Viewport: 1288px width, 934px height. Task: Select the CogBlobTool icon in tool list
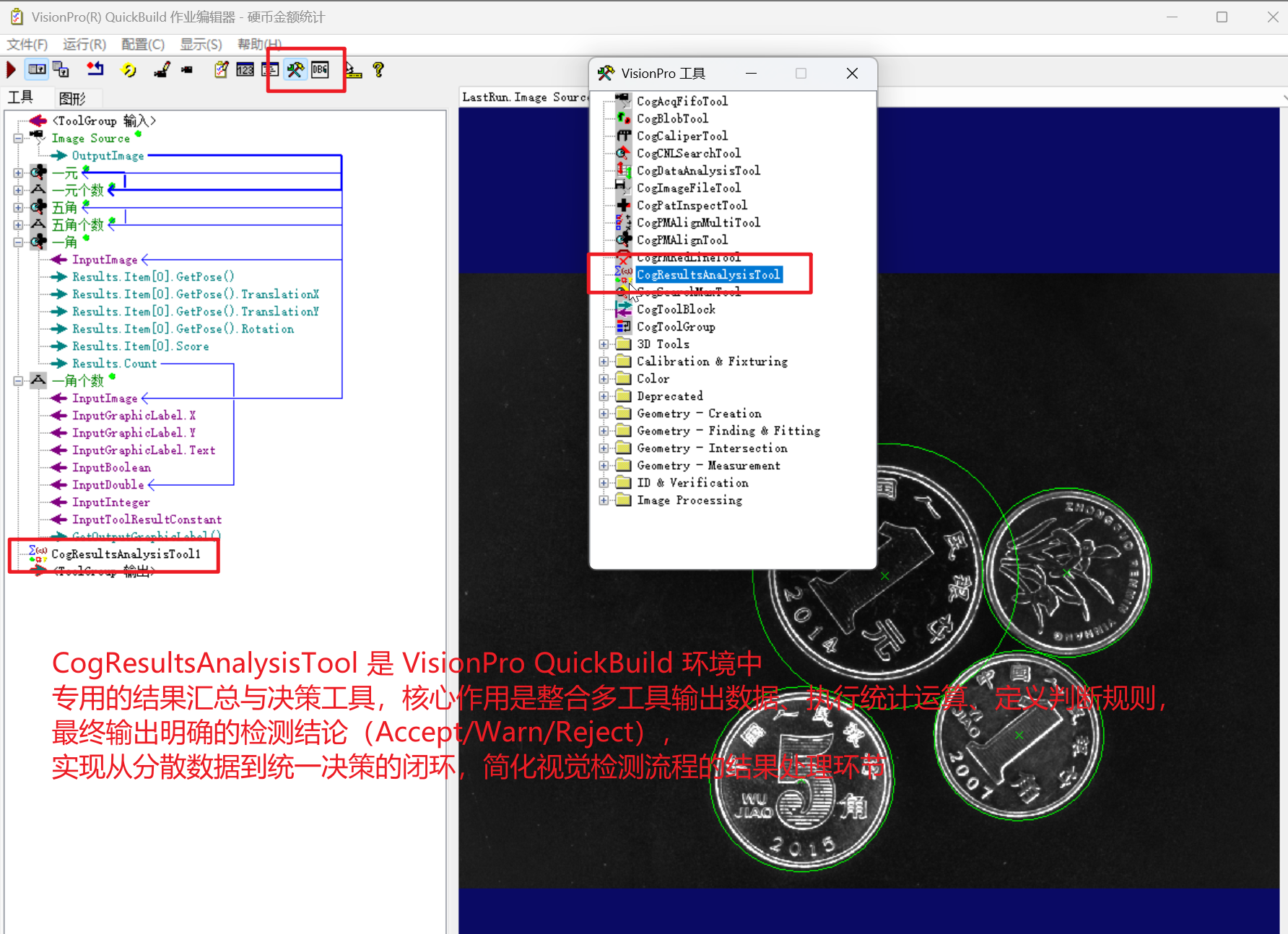coord(623,118)
